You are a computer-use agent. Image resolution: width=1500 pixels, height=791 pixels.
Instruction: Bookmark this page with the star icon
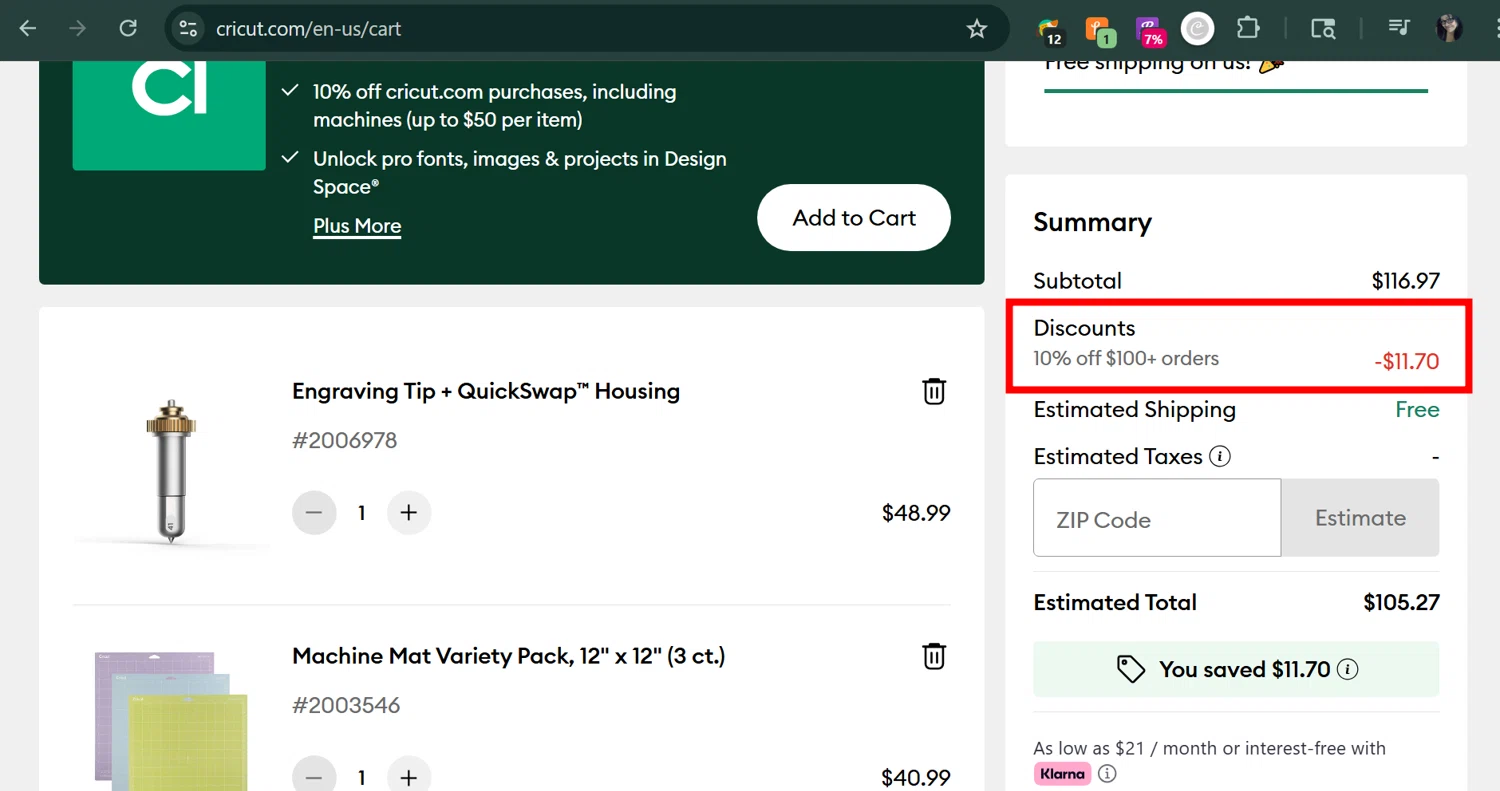click(977, 29)
